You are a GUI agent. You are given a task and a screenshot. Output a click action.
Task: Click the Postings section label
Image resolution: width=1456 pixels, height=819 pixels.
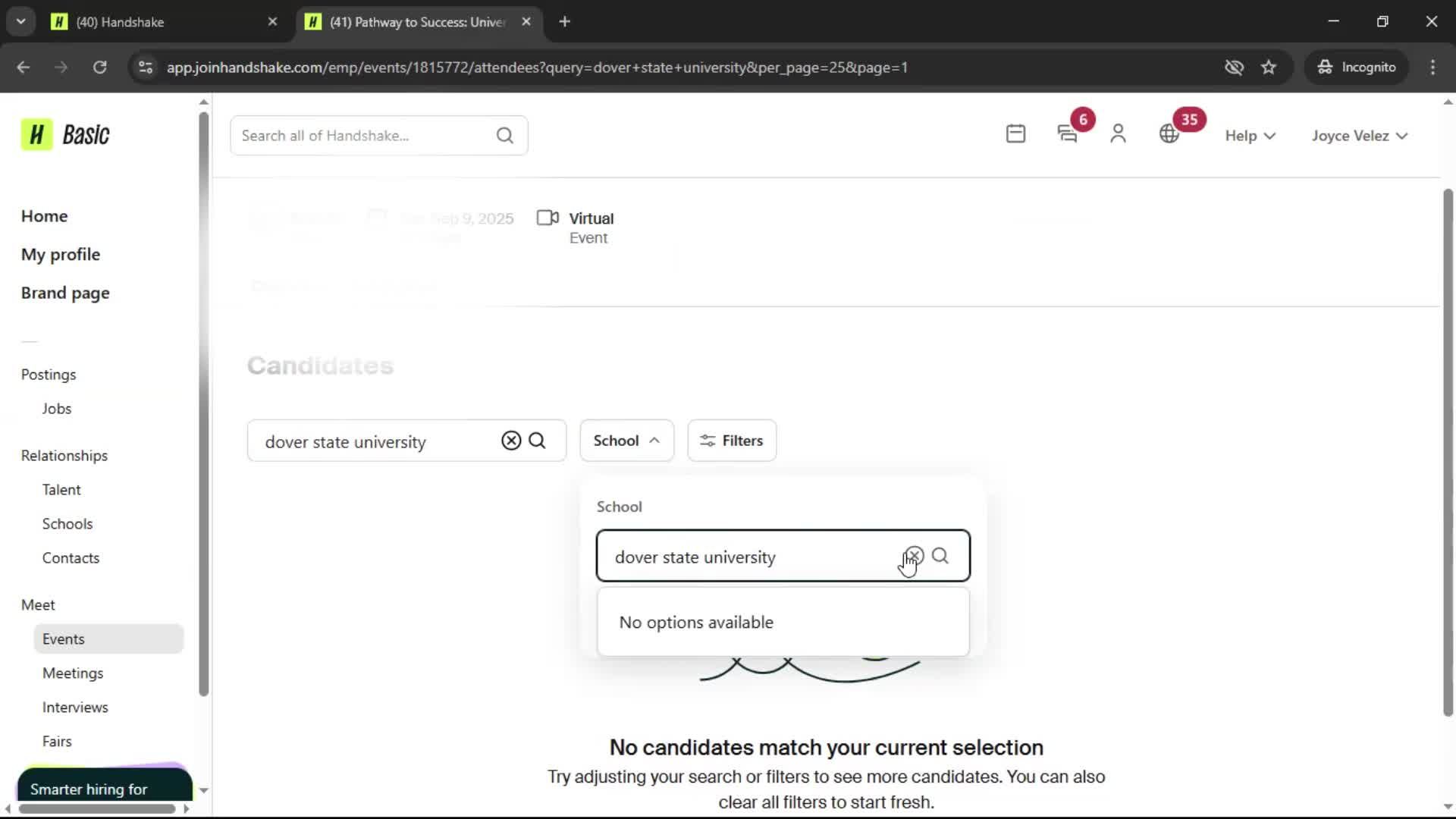tap(49, 375)
